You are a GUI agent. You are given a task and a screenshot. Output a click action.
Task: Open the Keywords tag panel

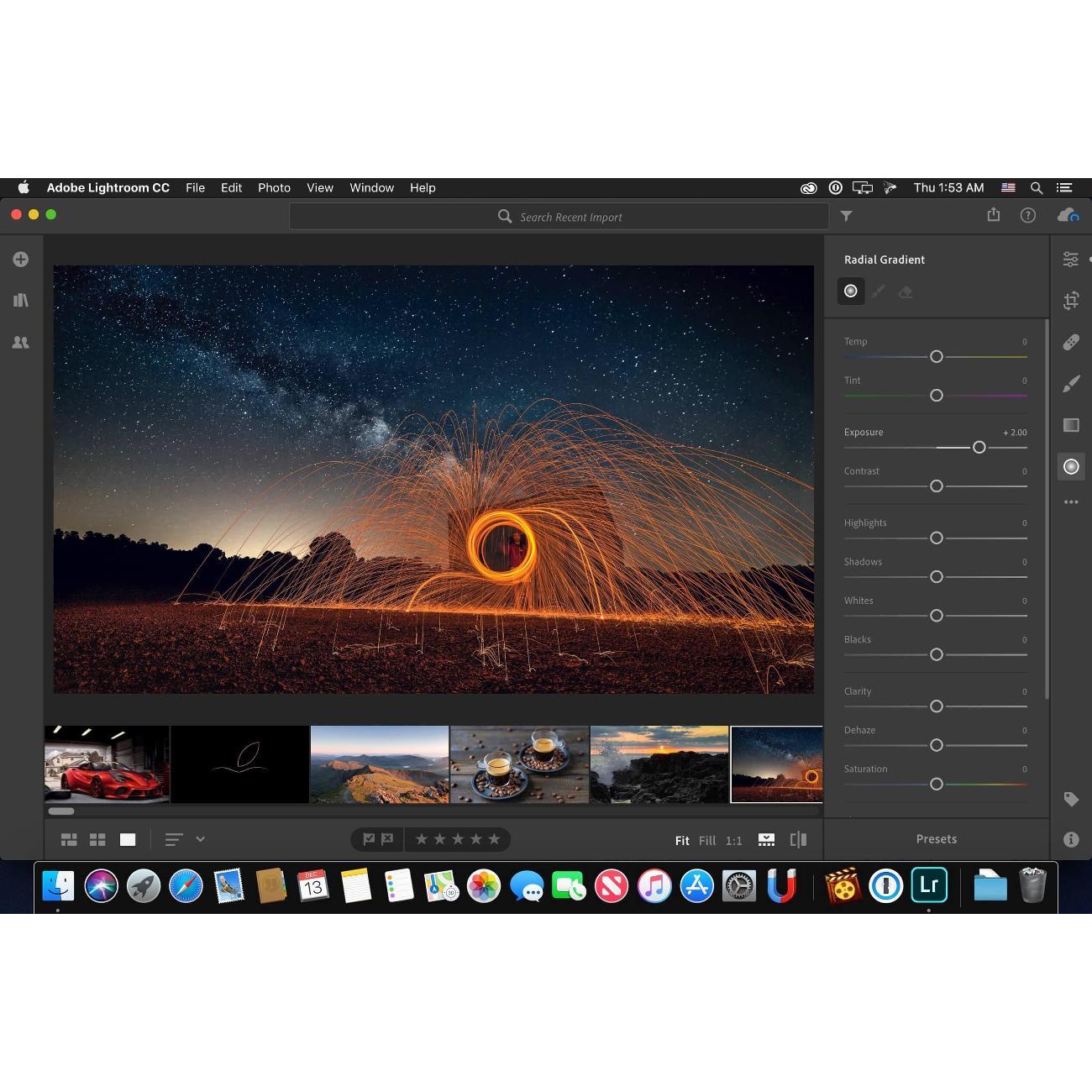[x=1071, y=799]
